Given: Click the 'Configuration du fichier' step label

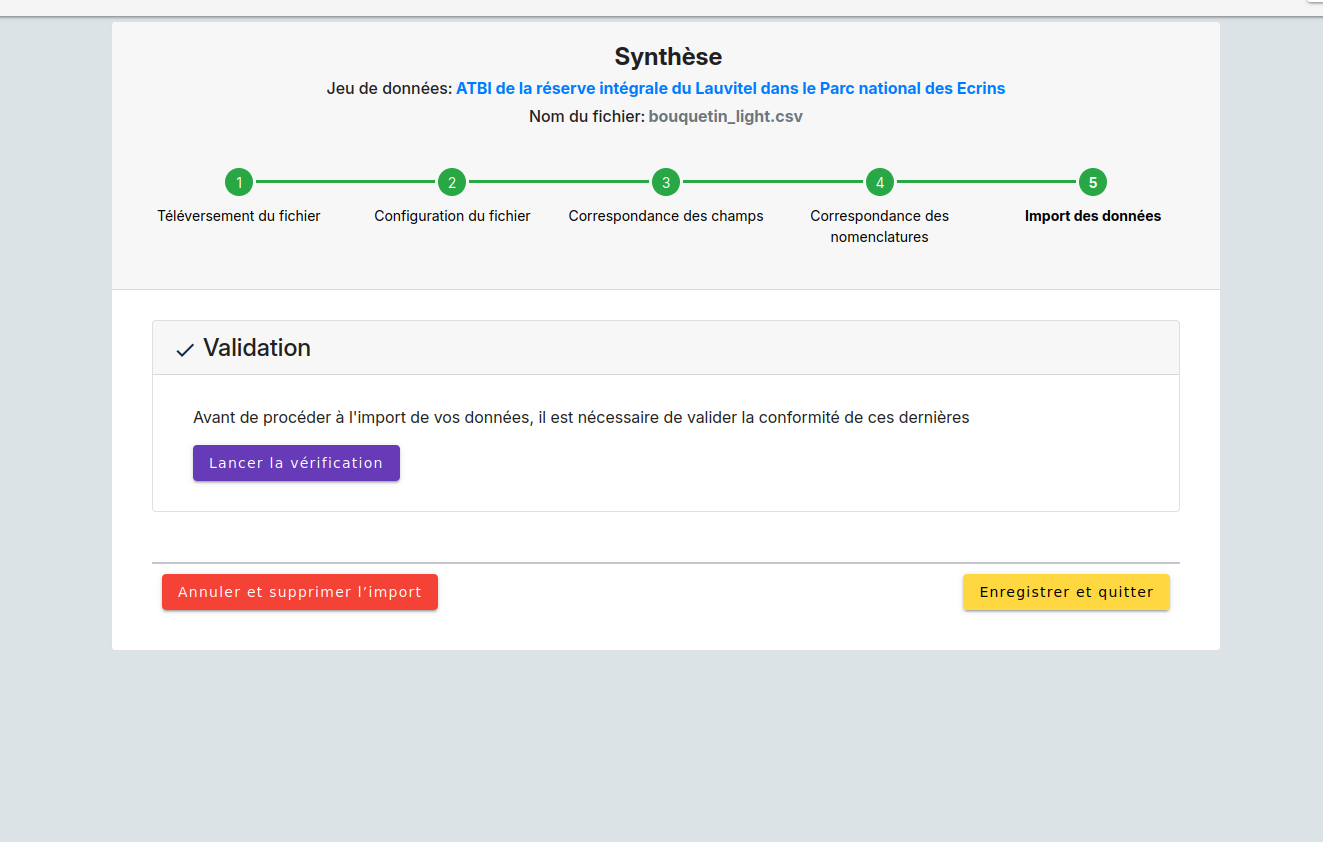Looking at the screenshot, I should click(452, 216).
